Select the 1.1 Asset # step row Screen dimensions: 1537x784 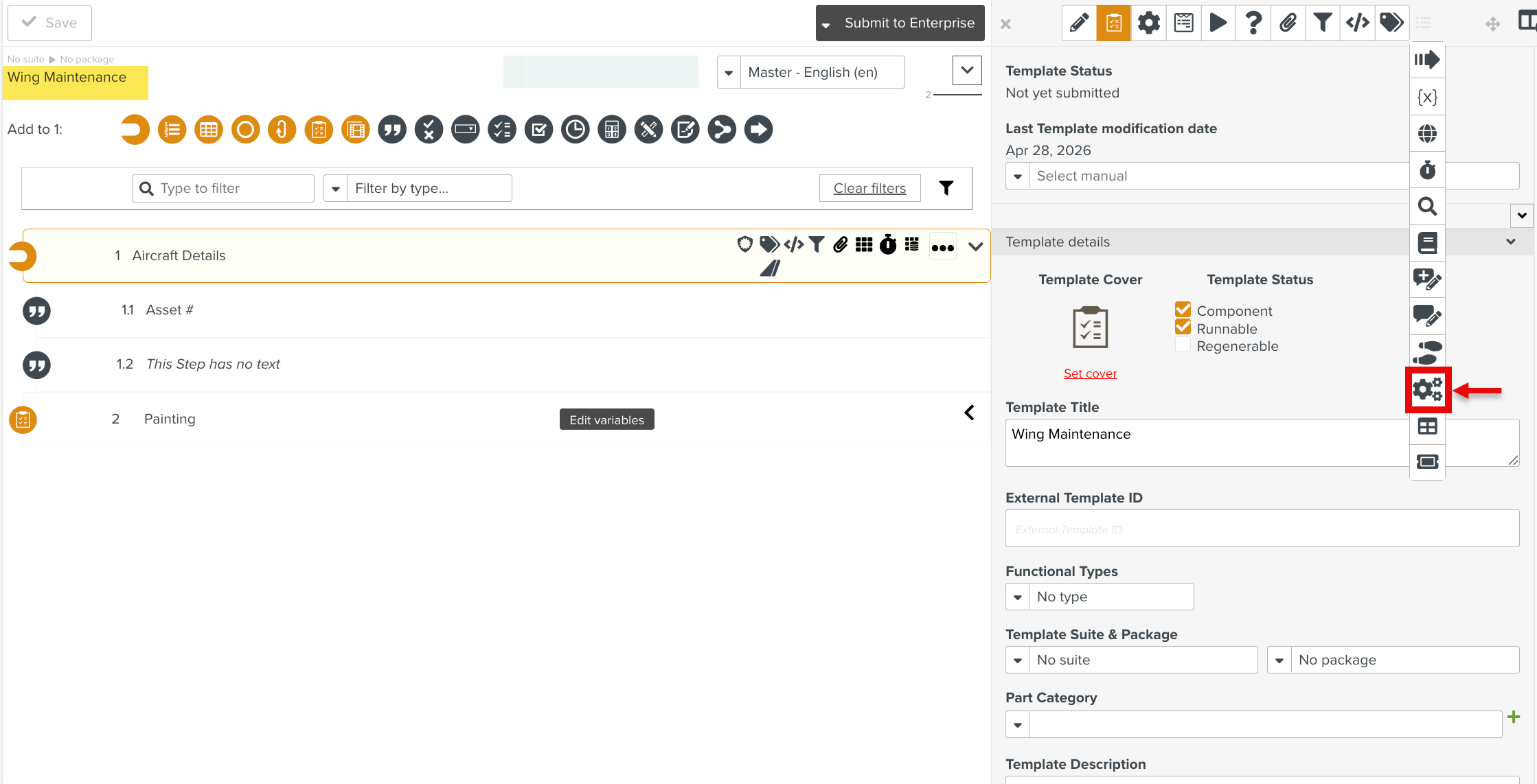tap(507, 310)
